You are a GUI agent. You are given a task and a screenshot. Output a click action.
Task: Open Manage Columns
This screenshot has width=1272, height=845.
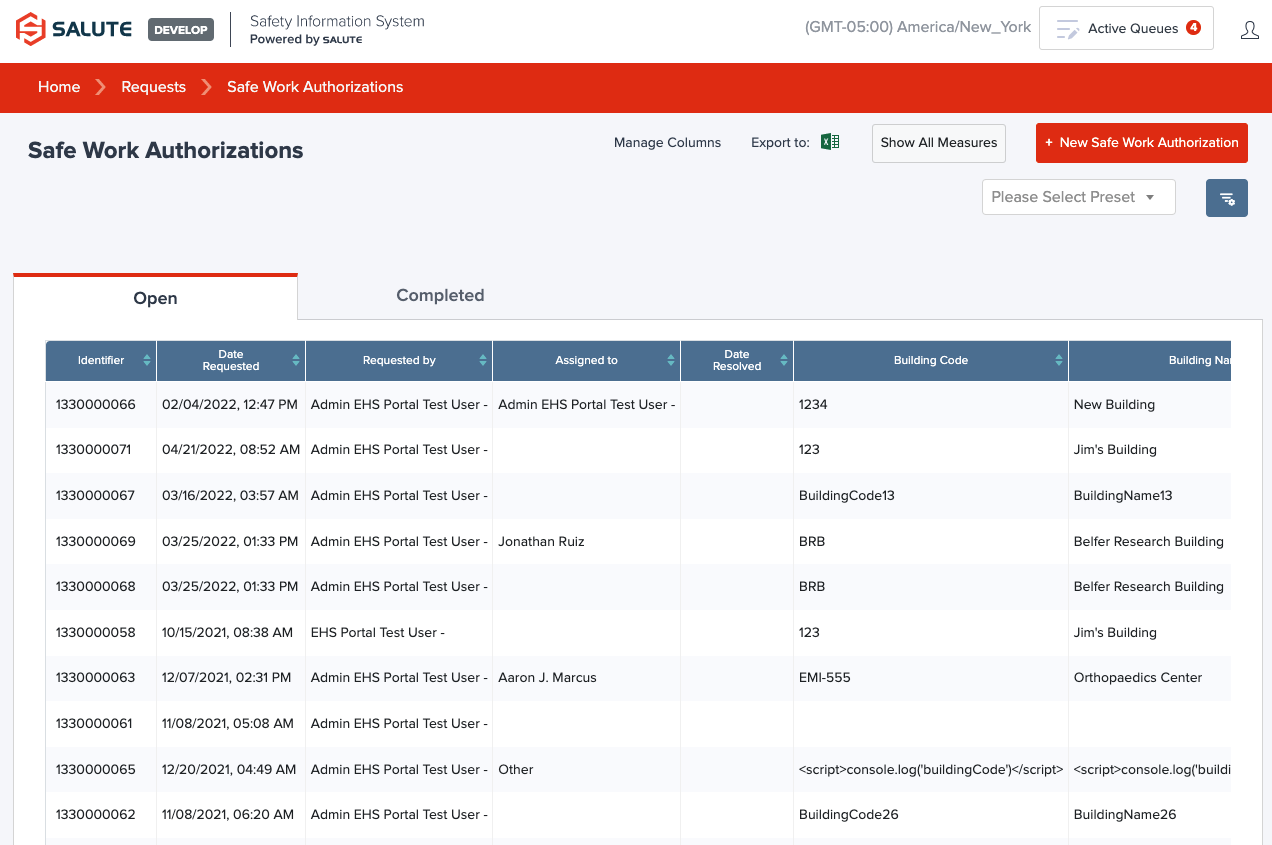pos(667,142)
